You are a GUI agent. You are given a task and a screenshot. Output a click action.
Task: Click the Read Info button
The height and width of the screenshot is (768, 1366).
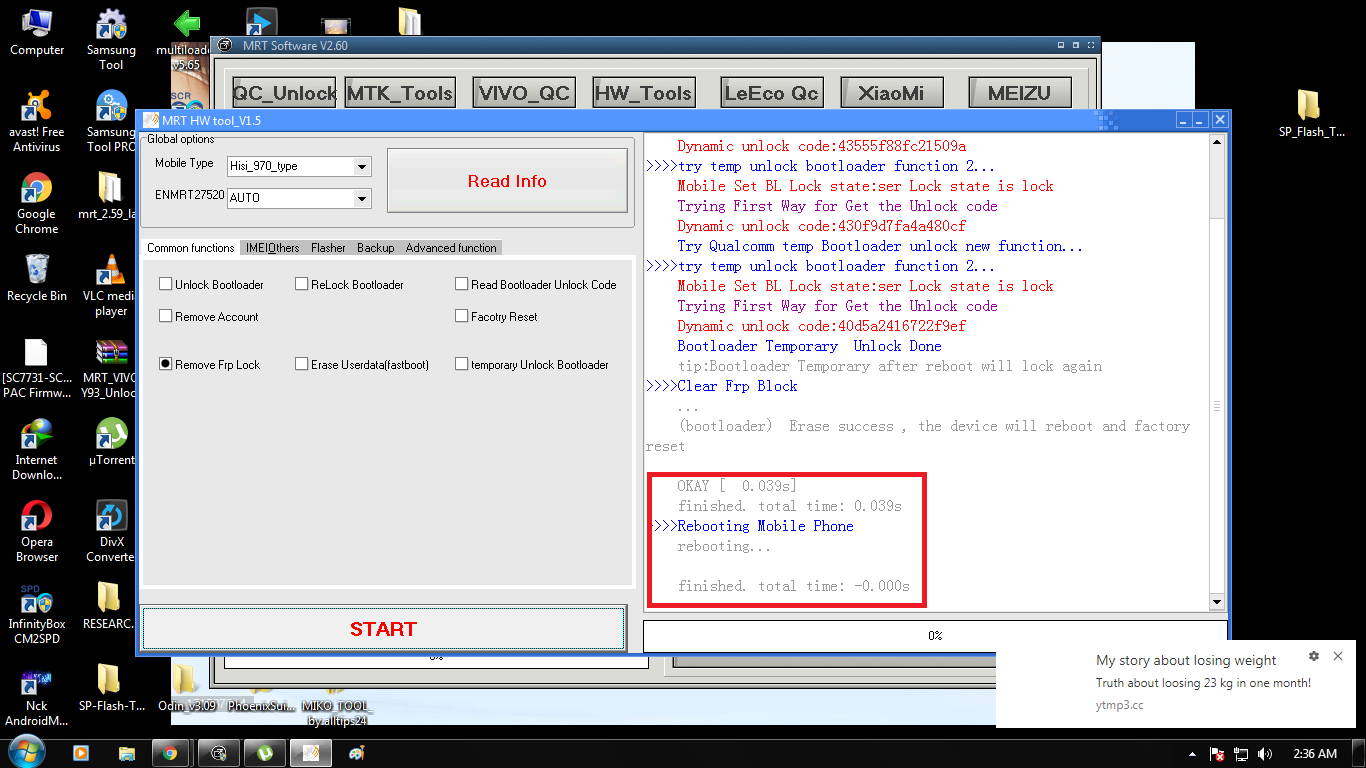tap(507, 181)
